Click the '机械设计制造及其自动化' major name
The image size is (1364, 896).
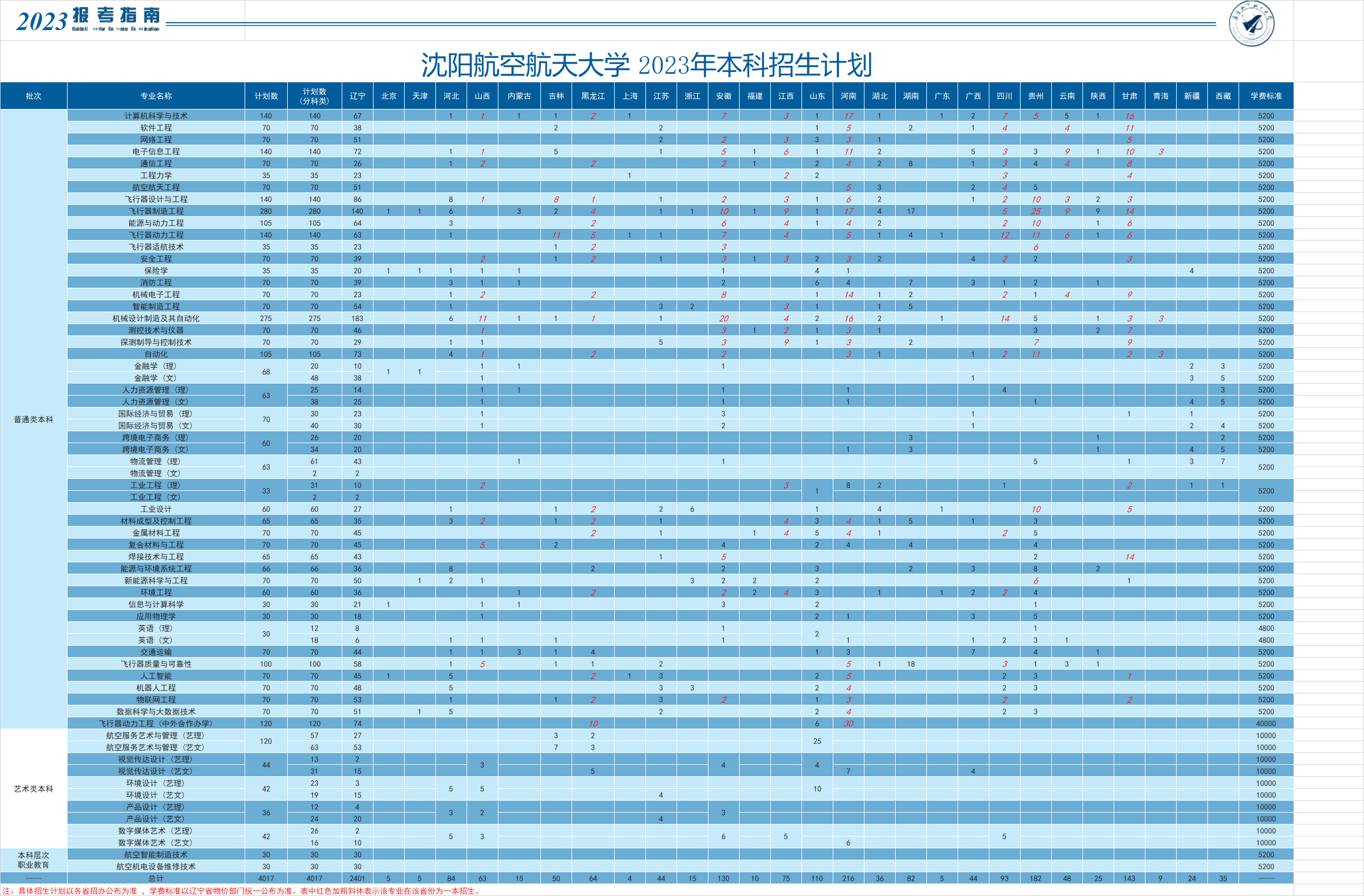point(156,318)
